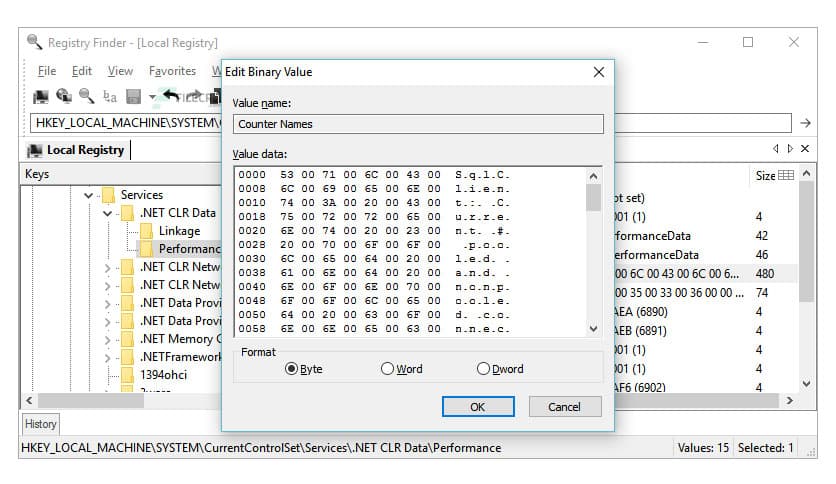This screenshot has width=836, height=484.
Task: Select the value row with size 480
Action: [x=706, y=274]
